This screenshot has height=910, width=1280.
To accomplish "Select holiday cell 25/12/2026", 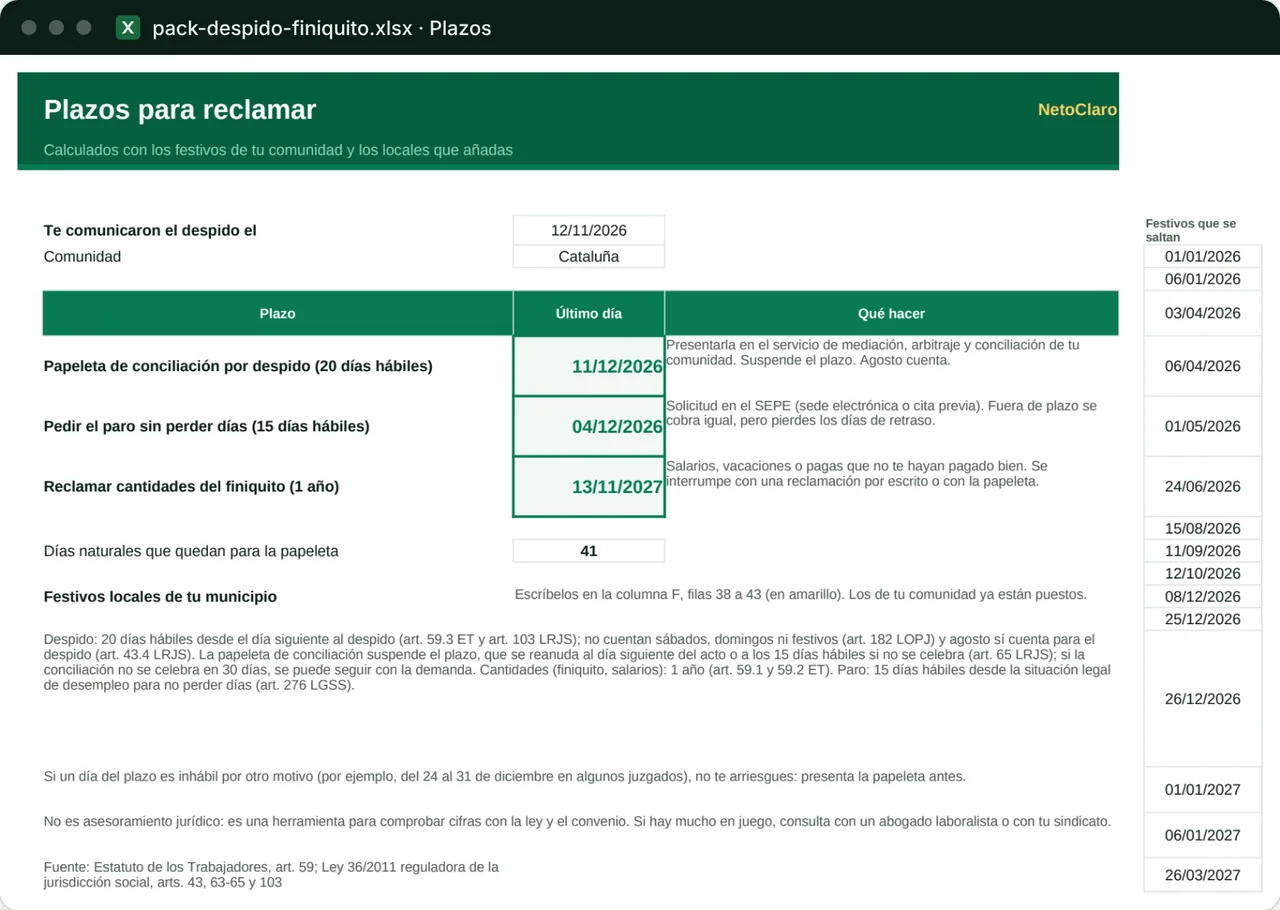I will [1202, 619].
